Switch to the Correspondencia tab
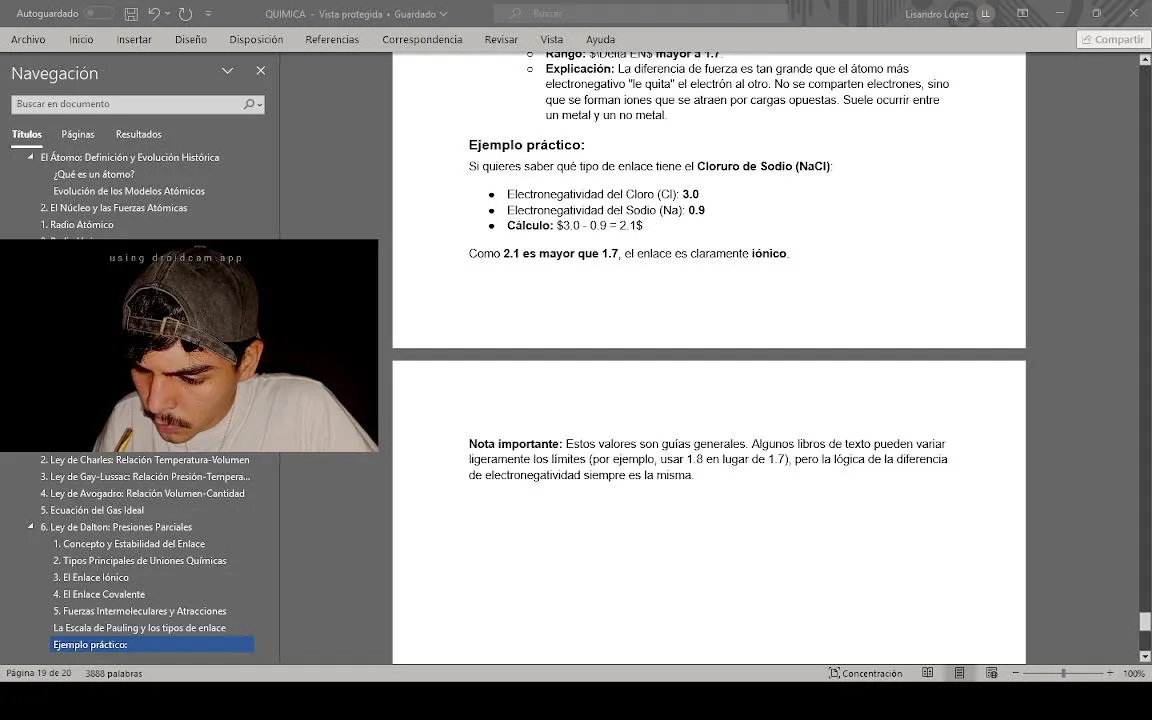 tap(422, 40)
